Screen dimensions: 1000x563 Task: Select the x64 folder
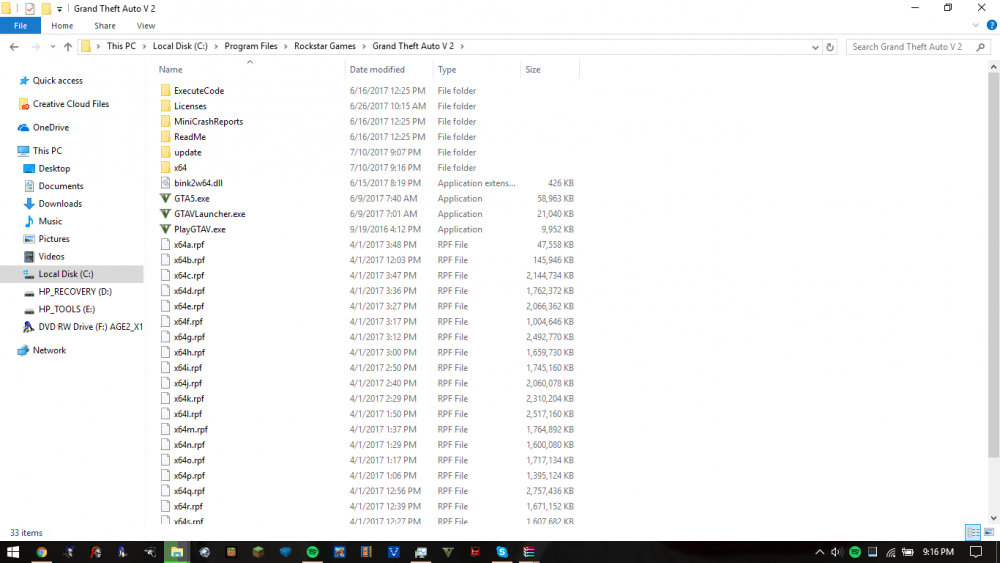(x=180, y=168)
